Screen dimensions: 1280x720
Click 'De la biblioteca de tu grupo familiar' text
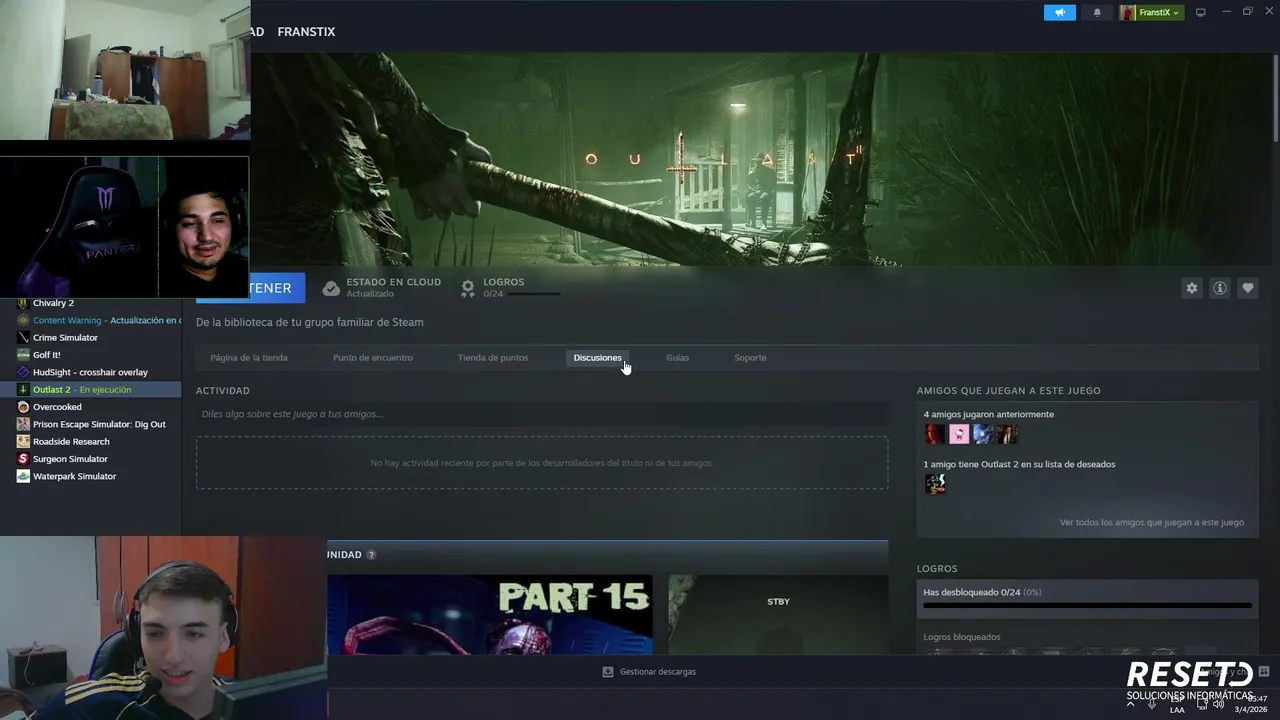click(x=309, y=322)
